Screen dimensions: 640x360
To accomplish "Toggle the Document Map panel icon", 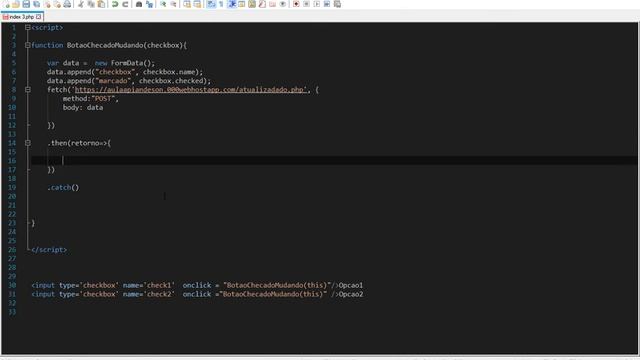I will 252,4.
